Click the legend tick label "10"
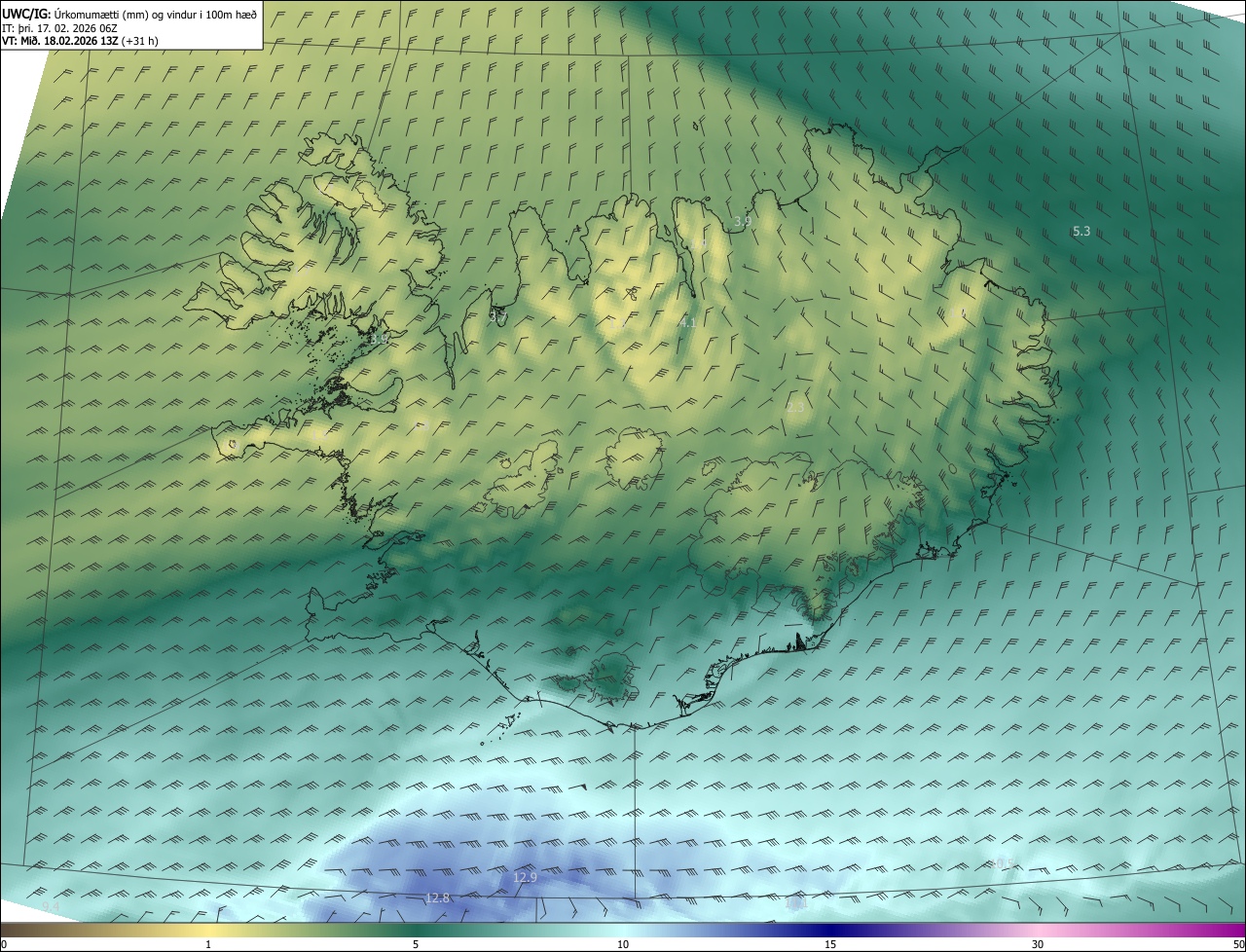1246x952 pixels. (x=623, y=944)
